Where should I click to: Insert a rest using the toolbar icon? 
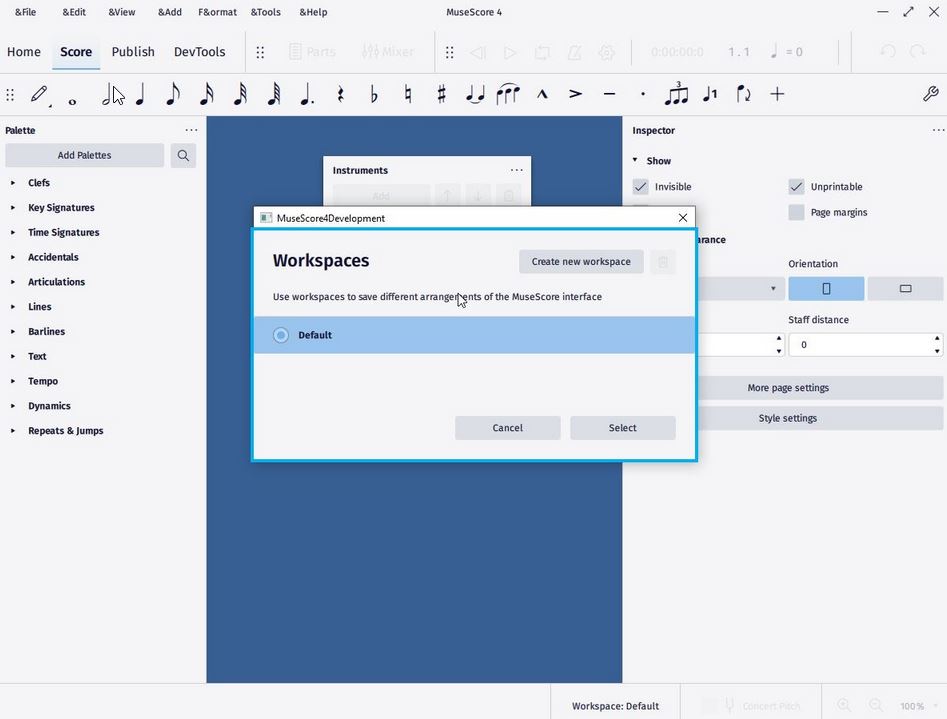point(340,94)
